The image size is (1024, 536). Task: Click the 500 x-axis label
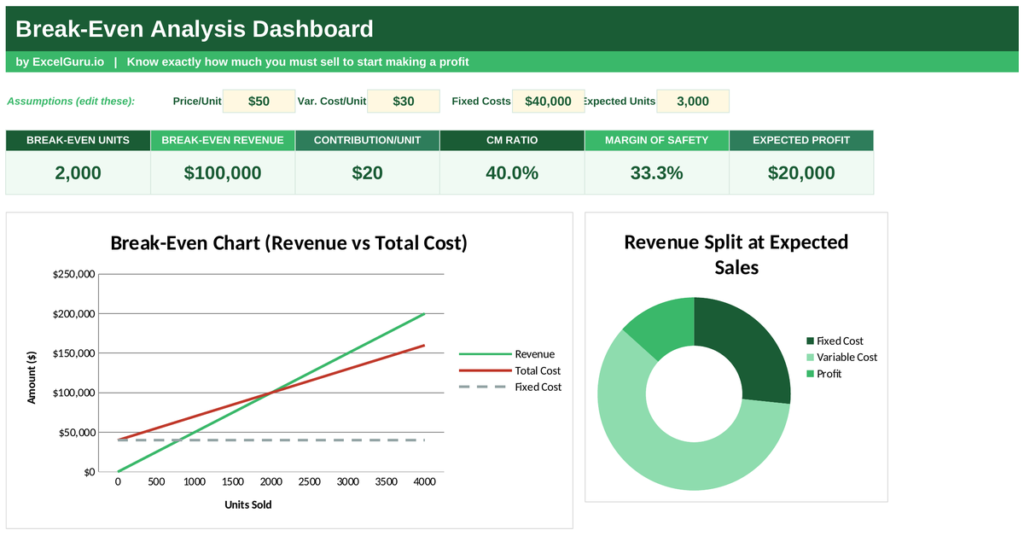(x=156, y=482)
